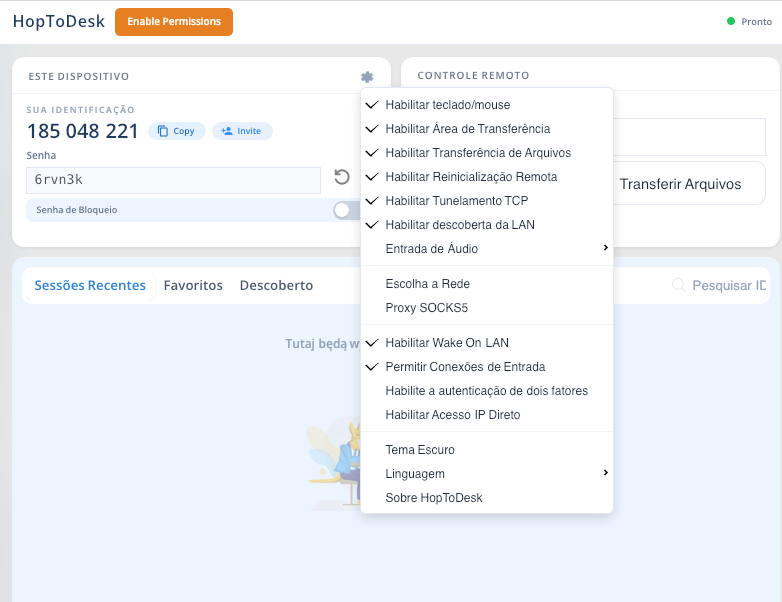Disable Habilitar descoberta da LAN

487,224
